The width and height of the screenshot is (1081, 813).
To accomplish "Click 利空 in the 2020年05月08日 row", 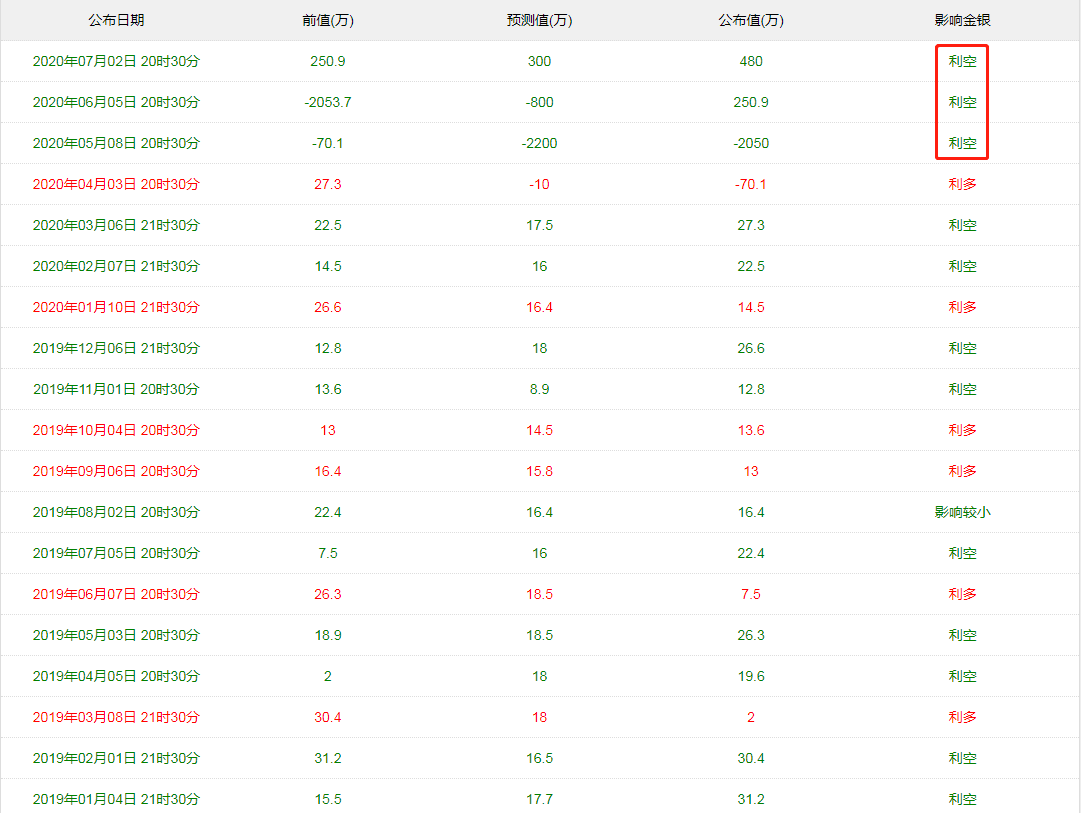I will coord(962,143).
